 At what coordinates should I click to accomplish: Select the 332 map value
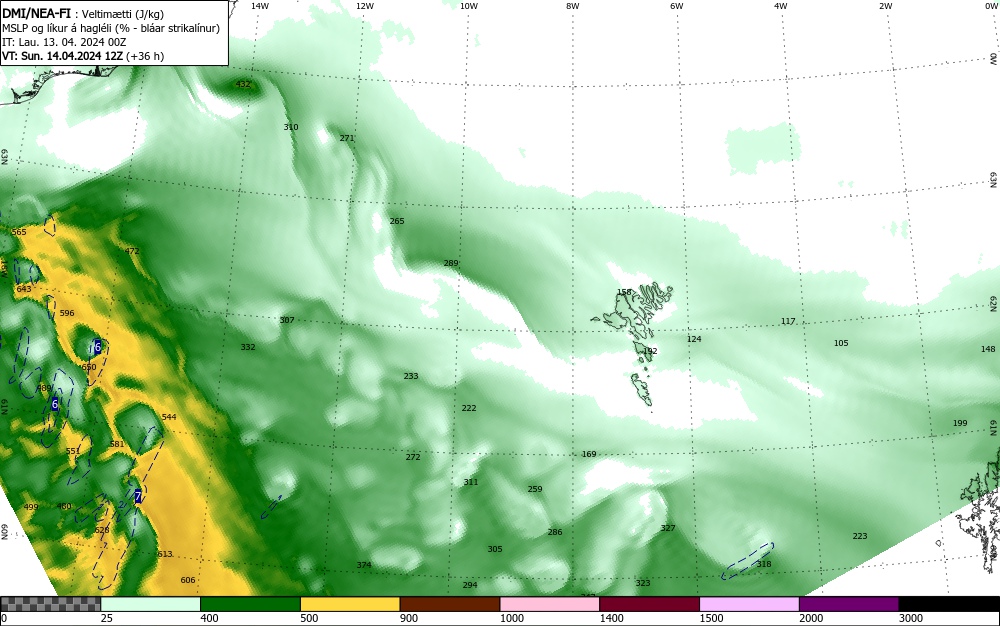(x=247, y=347)
